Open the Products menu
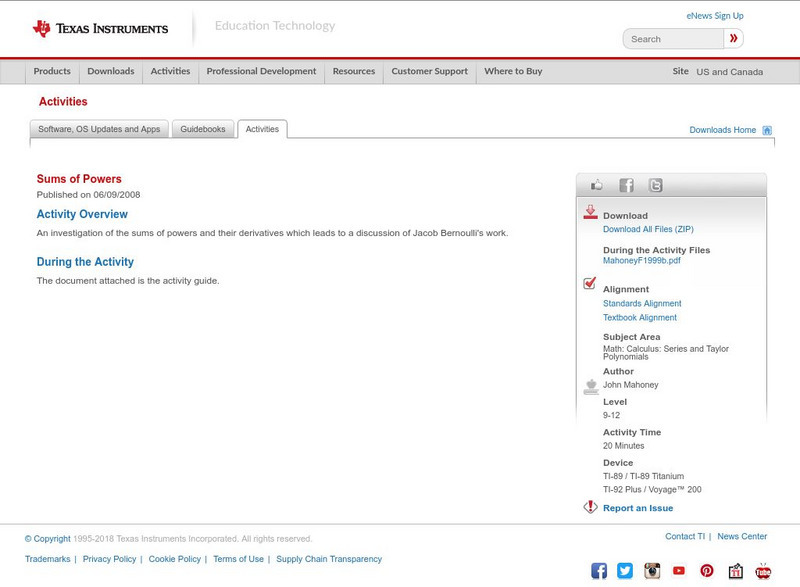The height and width of the screenshot is (587, 800). pyautogui.click(x=52, y=71)
